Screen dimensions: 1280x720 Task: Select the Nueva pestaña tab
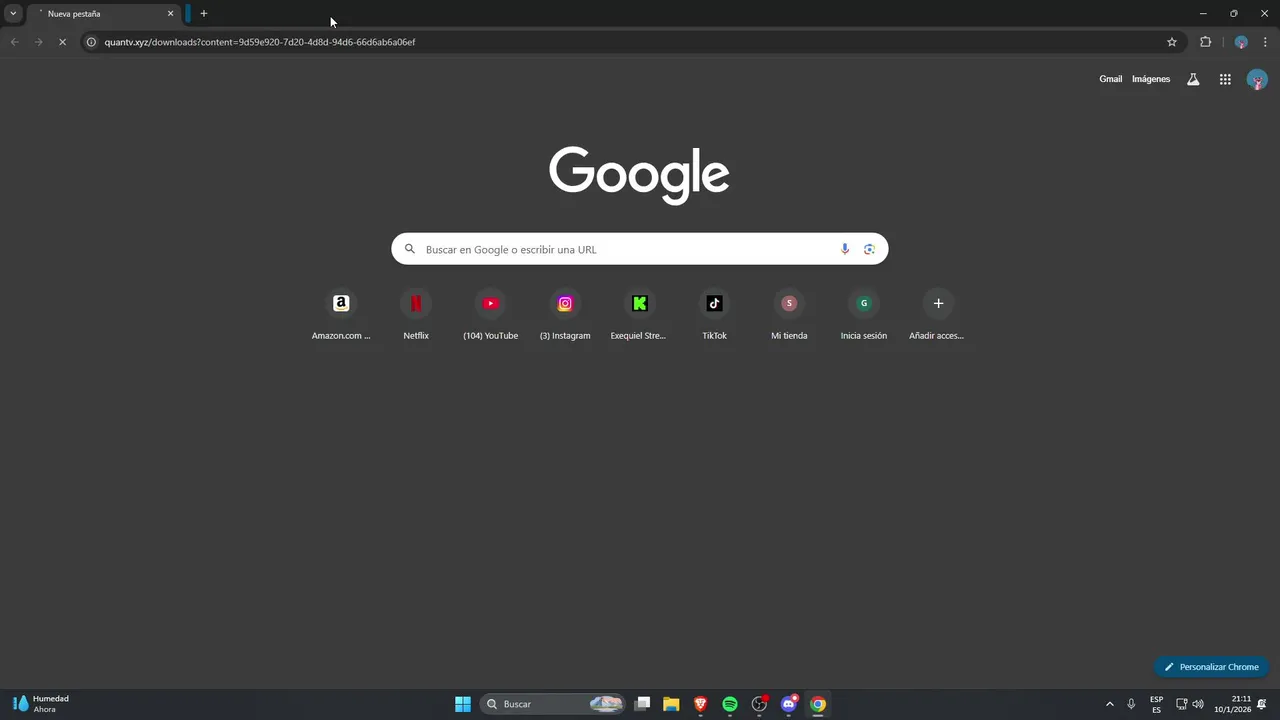point(104,14)
